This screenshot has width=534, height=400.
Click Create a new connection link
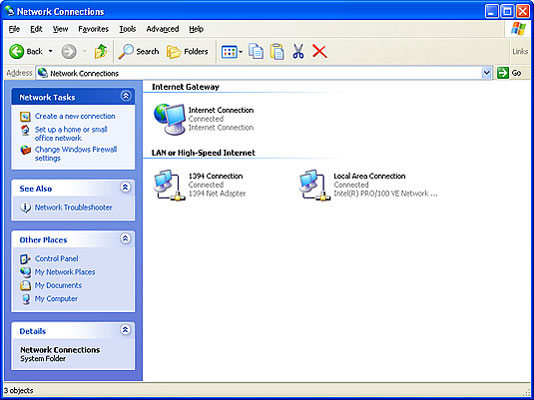(x=75, y=116)
